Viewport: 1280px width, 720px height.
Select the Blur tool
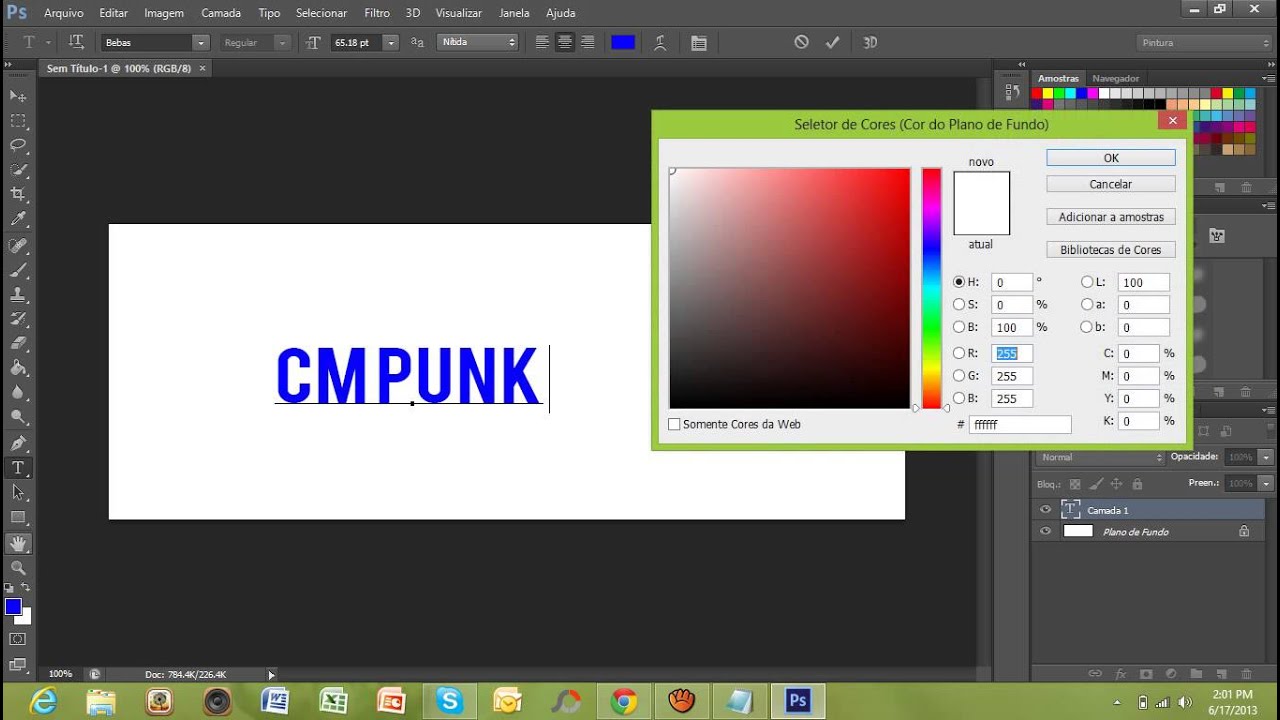click(x=18, y=393)
